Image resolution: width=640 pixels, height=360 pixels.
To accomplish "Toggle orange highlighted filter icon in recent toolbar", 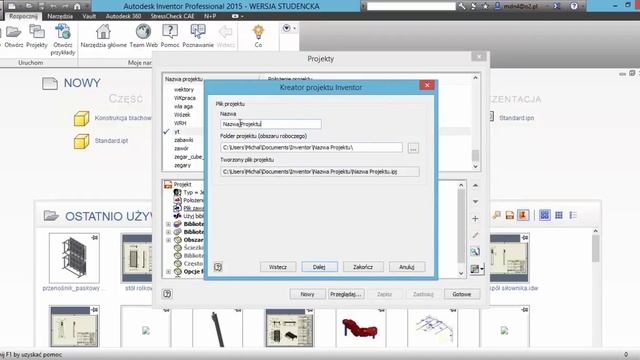I will pyautogui.click(x=523, y=215).
